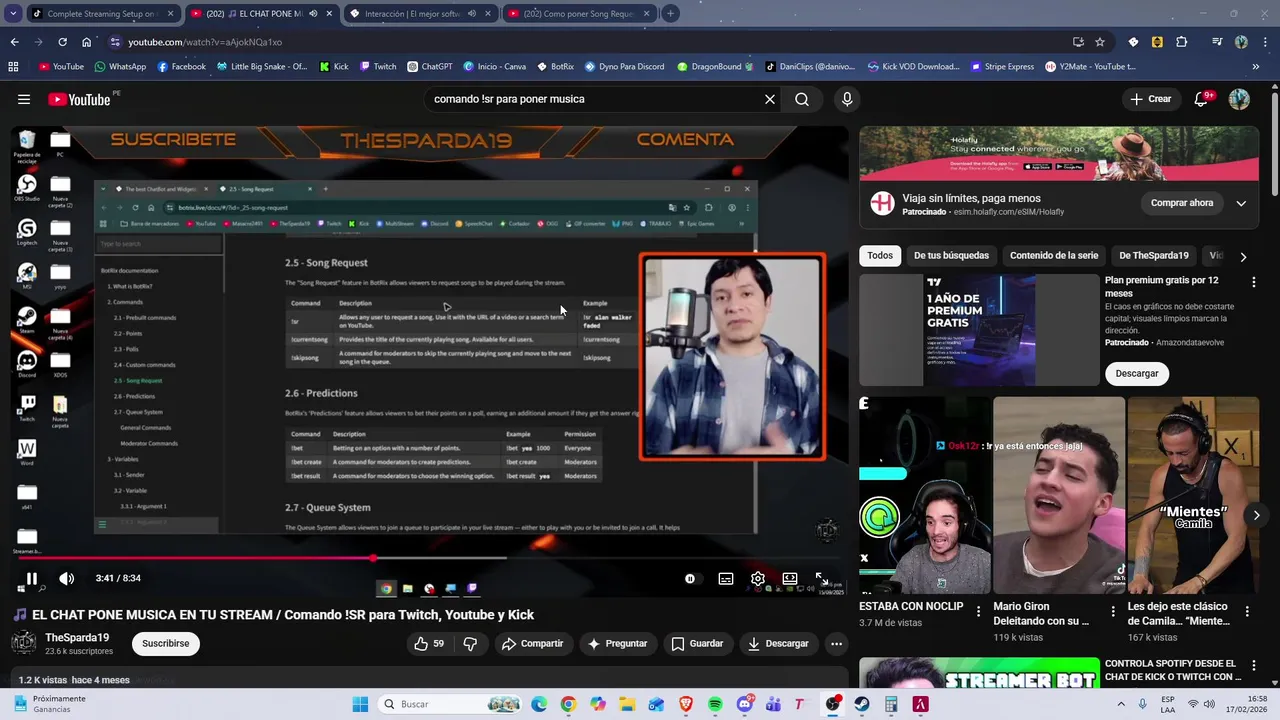Screen dimensions: 1280x720
Task: Click the Descargar download button
Action: point(778,643)
